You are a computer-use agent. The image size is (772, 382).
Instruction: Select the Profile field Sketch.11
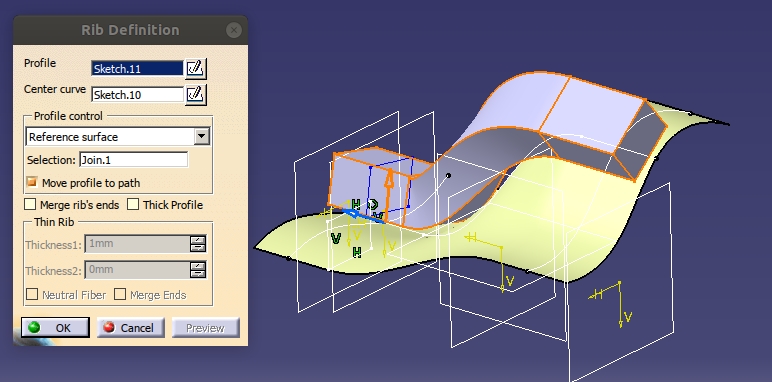[x=137, y=68]
